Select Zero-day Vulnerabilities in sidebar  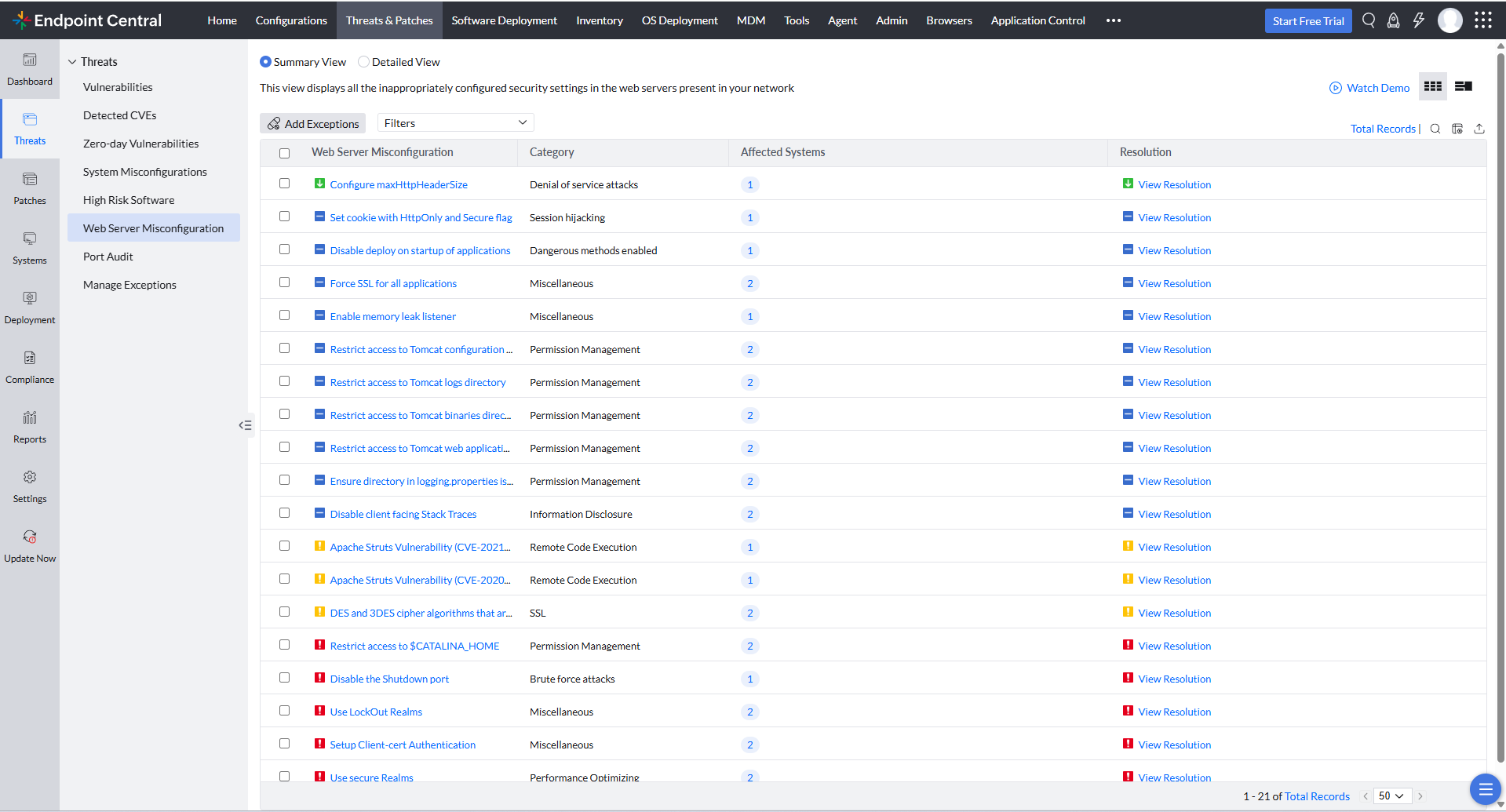(x=141, y=144)
